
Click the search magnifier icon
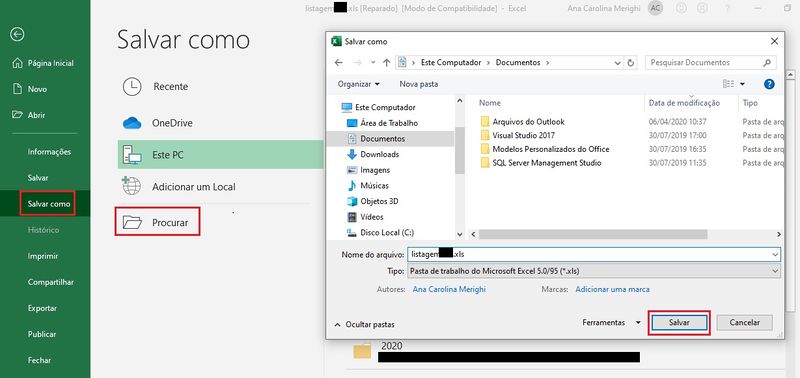coord(767,63)
